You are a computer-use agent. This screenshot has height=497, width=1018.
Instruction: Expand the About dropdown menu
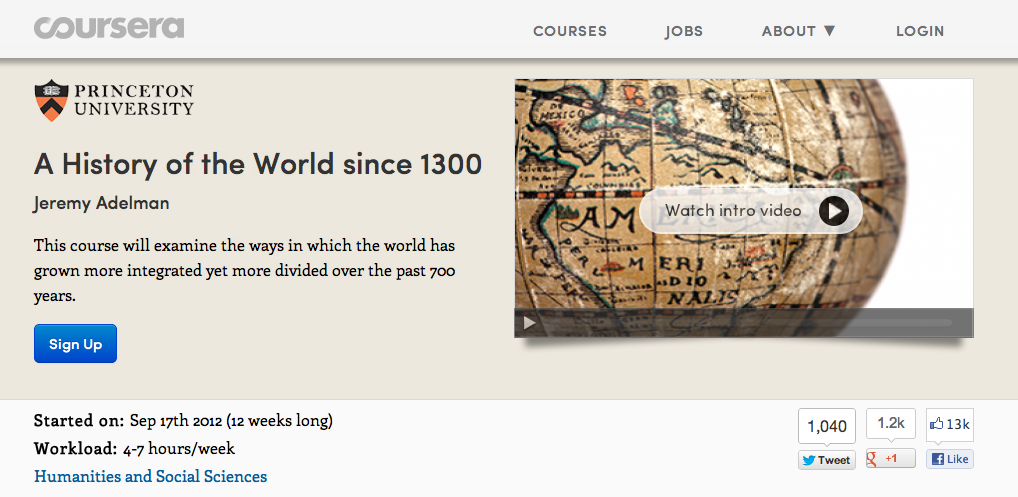(799, 31)
